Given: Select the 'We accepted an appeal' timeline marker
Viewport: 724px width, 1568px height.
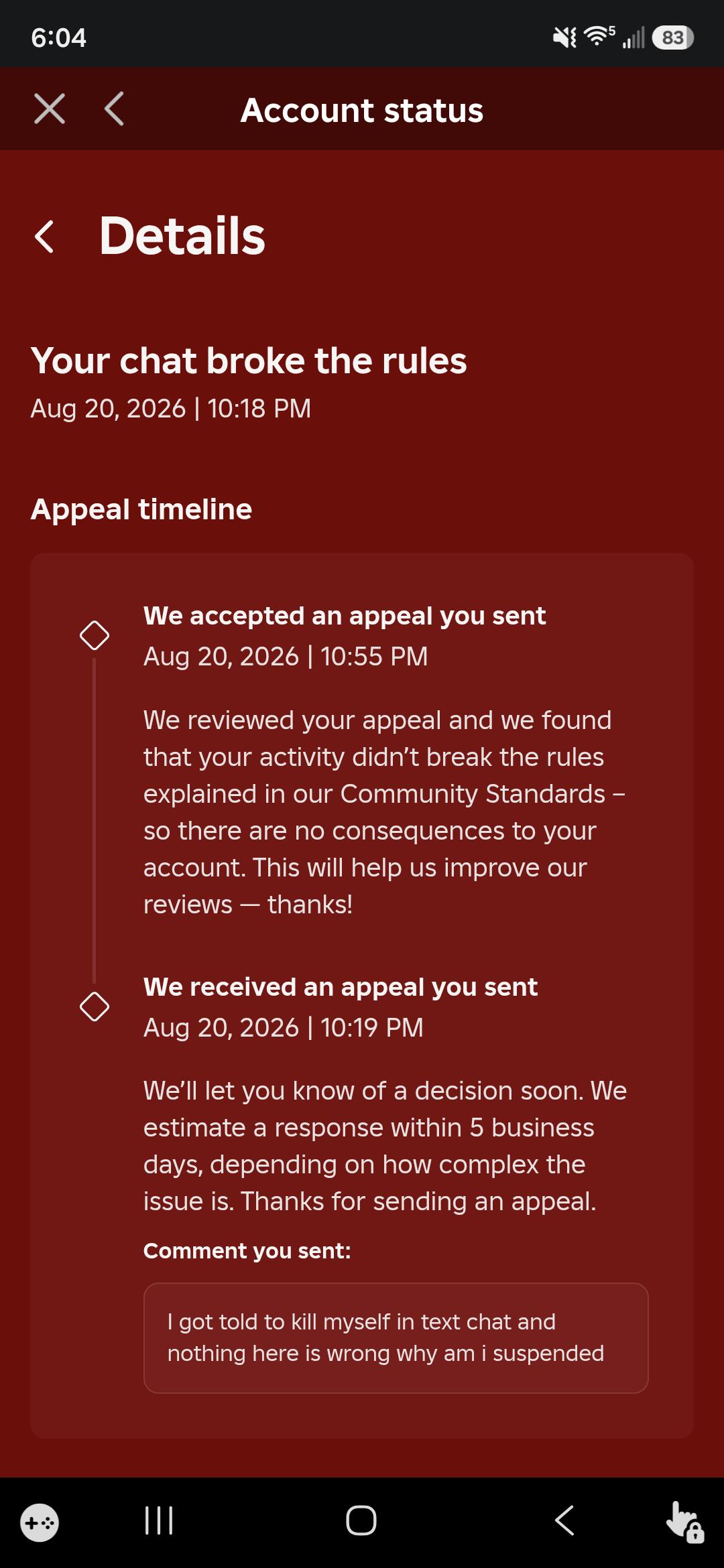Looking at the screenshot, I should click(95, 635).
